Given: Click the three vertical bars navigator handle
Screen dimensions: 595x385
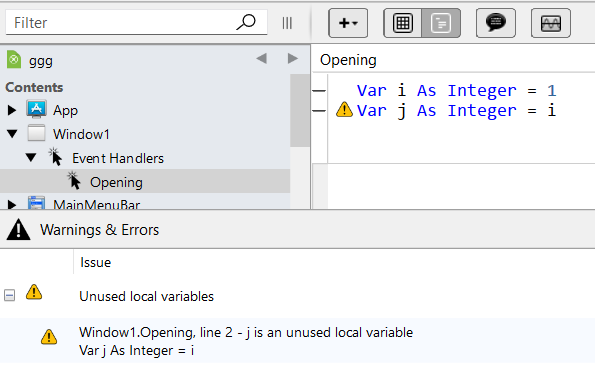Looking at the screenshot, I should 287,23.
